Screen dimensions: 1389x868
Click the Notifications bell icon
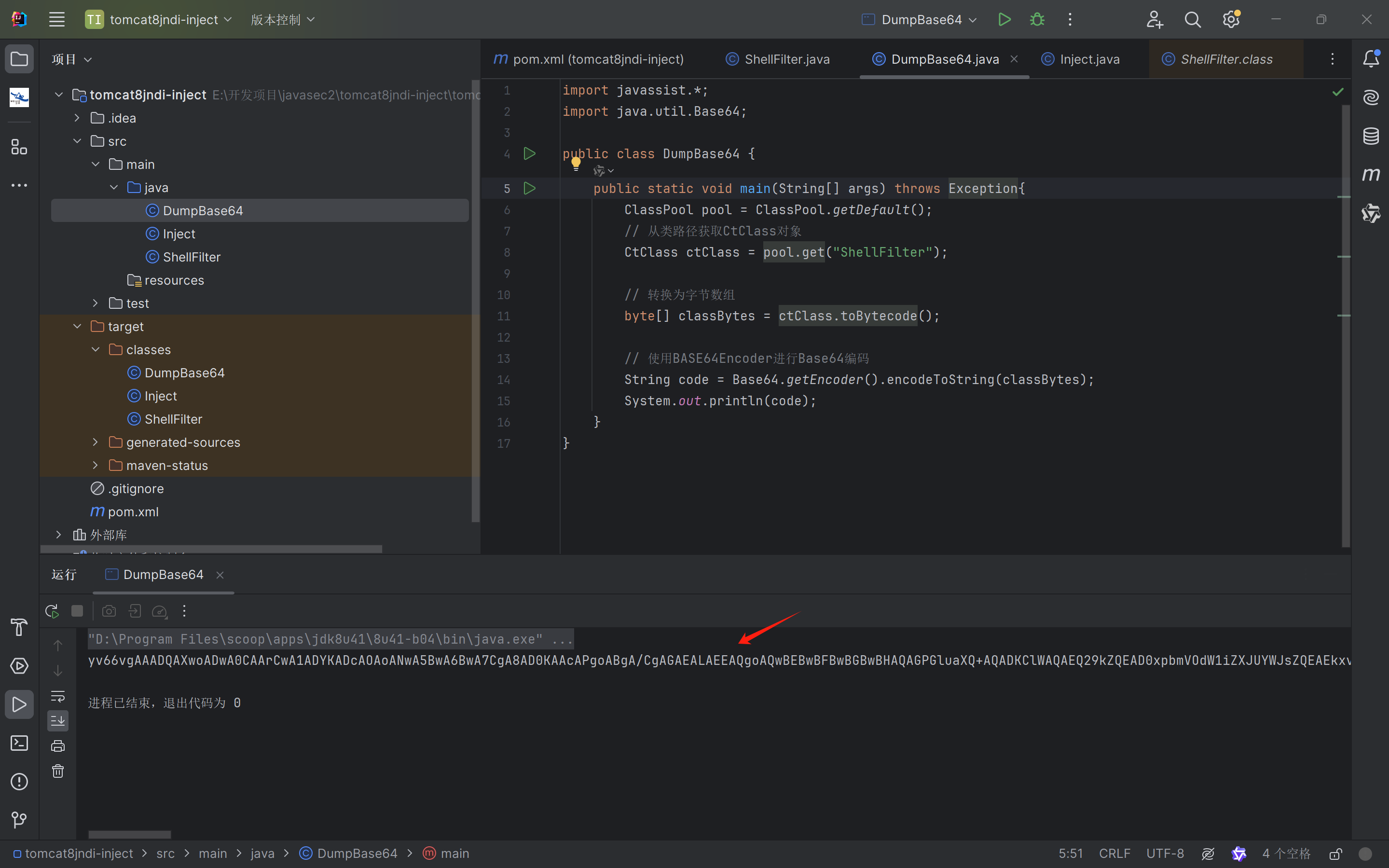point(1371,58)
